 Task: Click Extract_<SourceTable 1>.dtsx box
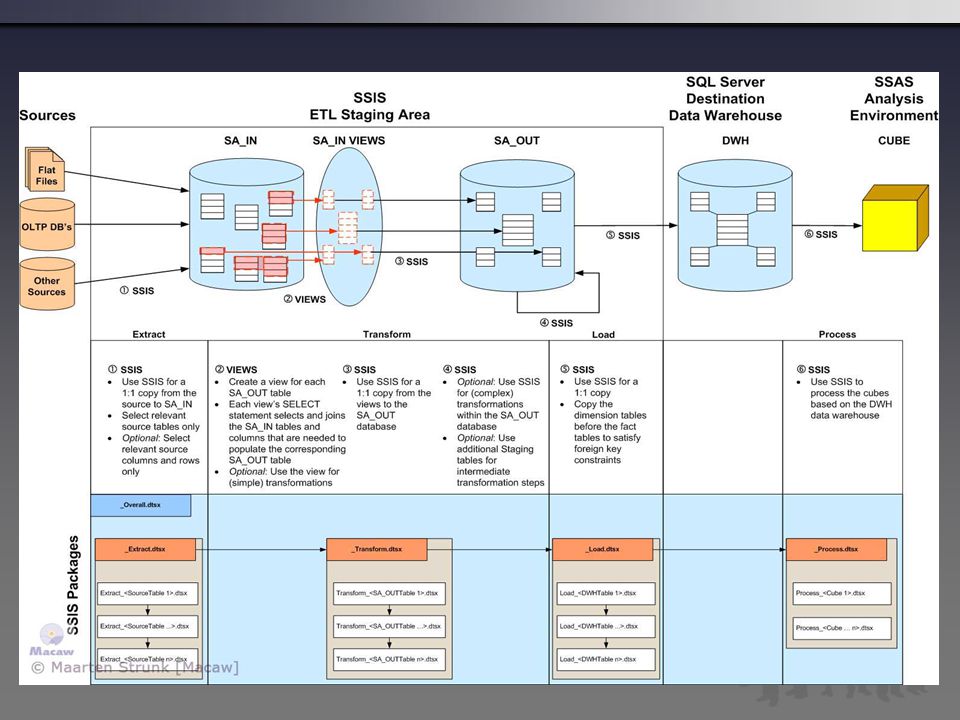click(x=148, y=593)
